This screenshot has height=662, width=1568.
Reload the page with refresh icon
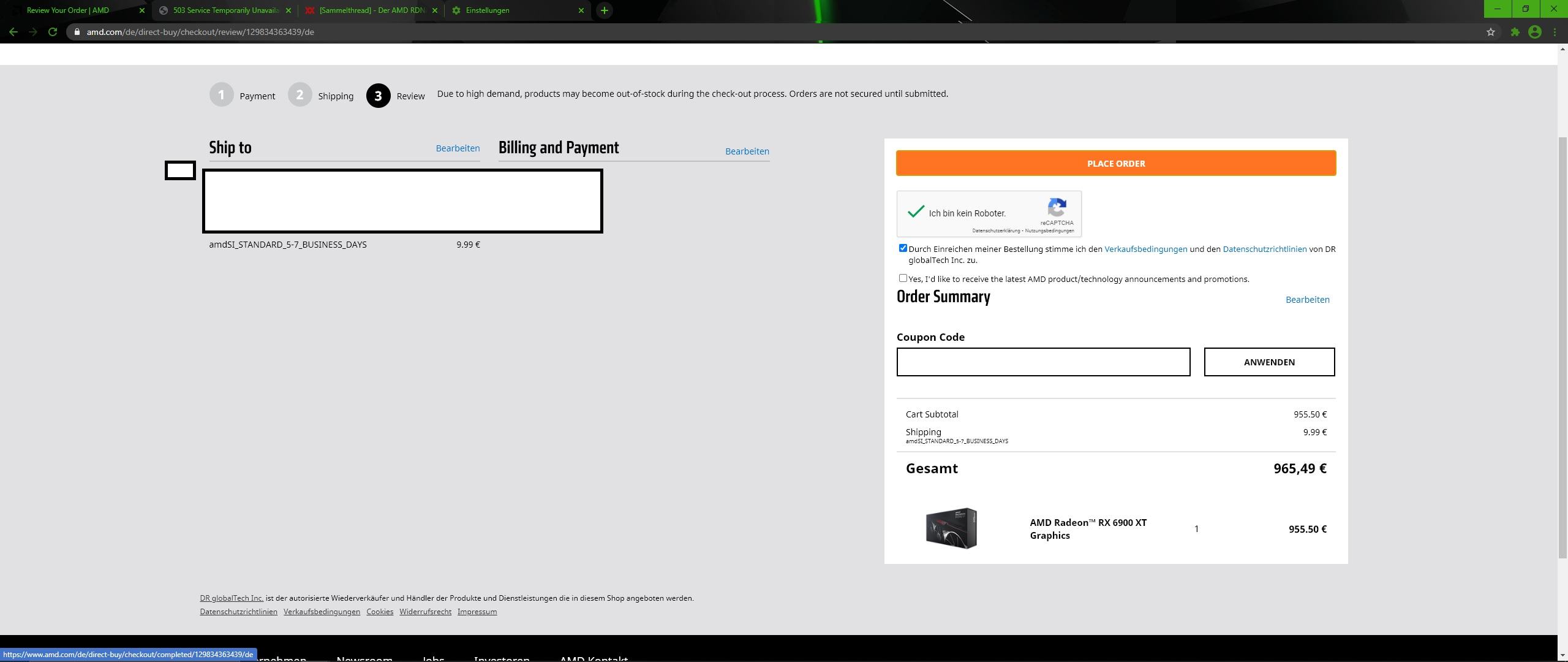53,32
